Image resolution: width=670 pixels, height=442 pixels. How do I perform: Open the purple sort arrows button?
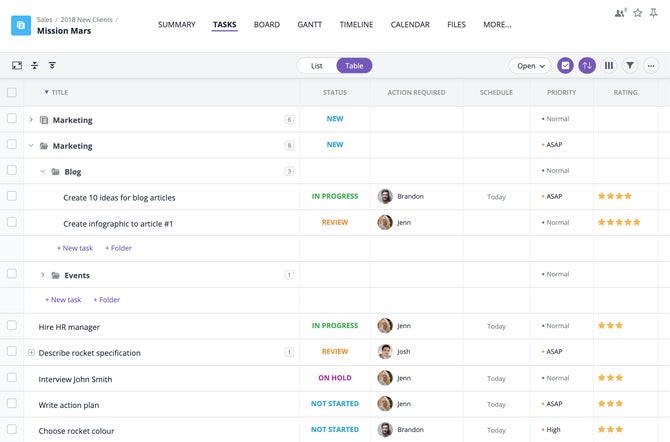point(587,65)
